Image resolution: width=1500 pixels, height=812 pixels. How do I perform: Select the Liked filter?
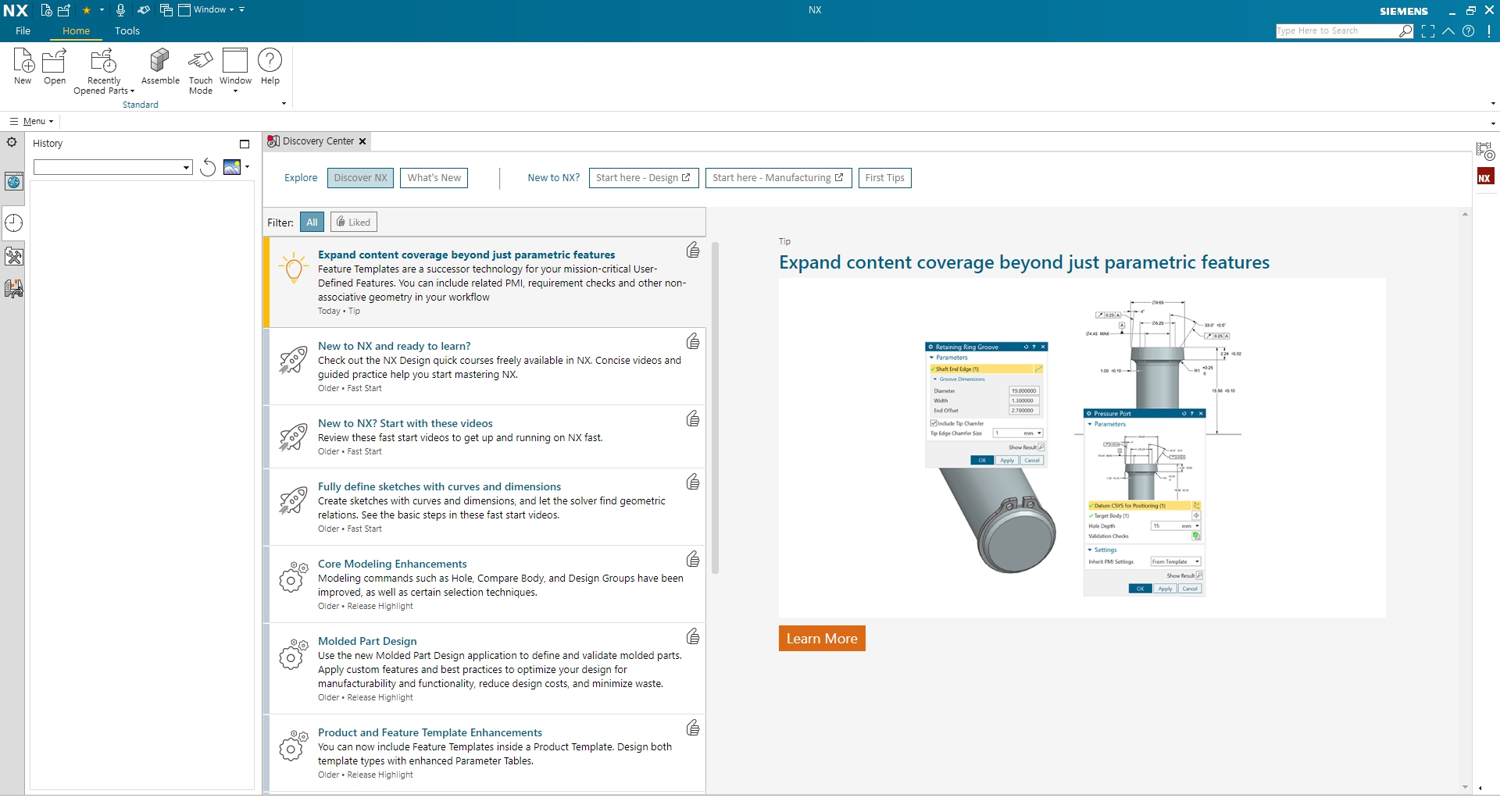point(353,223)
